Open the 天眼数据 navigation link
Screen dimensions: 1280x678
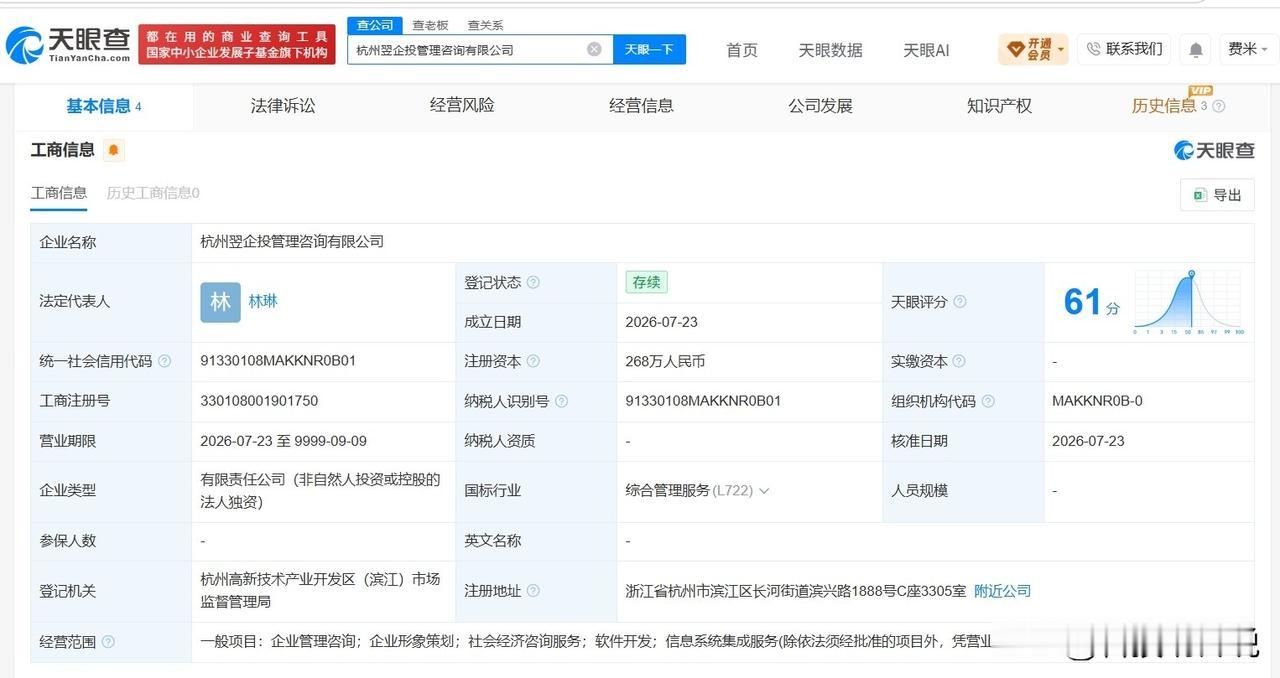pos(830,50)
